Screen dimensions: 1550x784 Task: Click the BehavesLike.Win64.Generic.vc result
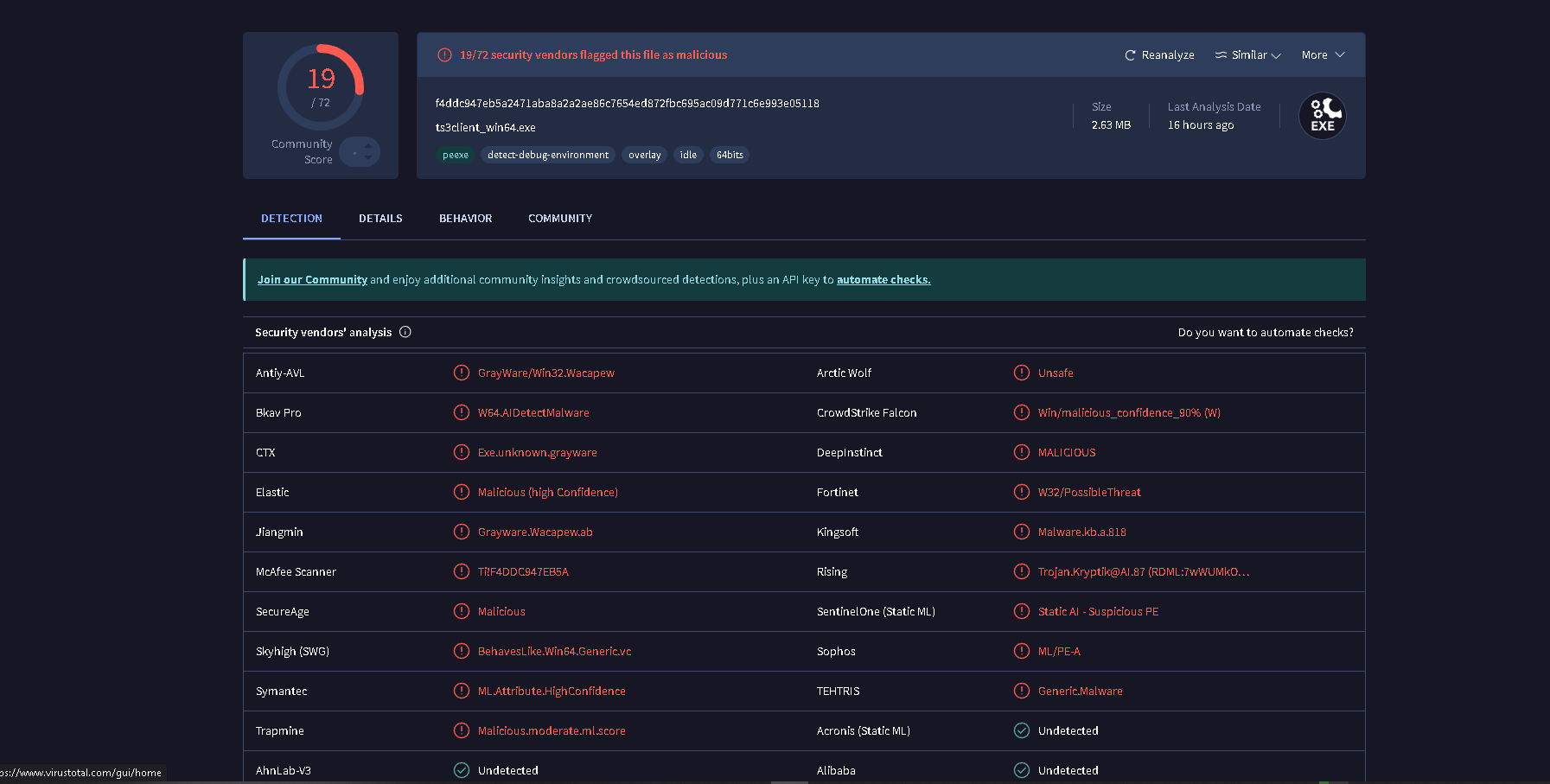554,652
